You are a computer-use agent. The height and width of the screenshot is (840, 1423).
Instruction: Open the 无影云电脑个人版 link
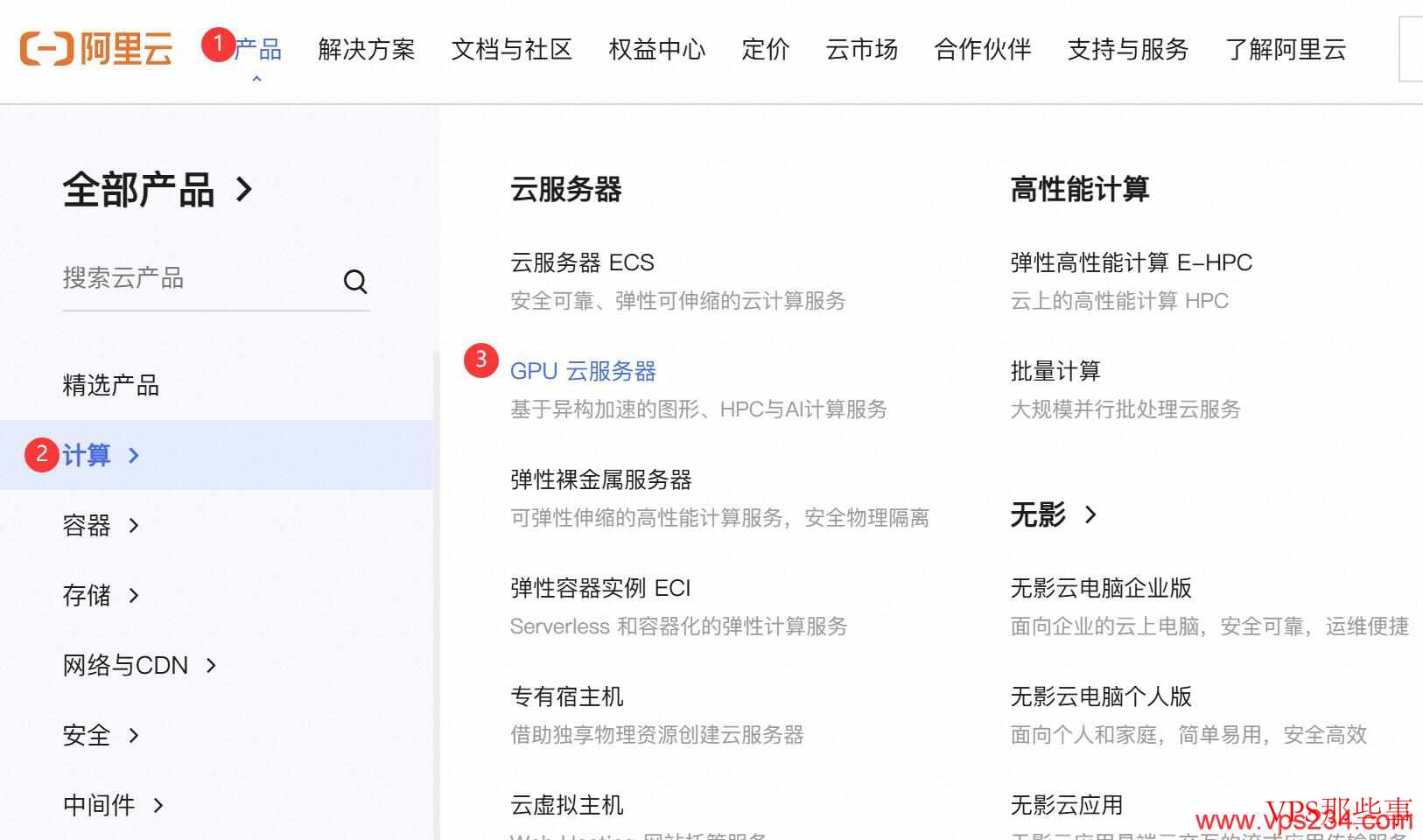1101,696
